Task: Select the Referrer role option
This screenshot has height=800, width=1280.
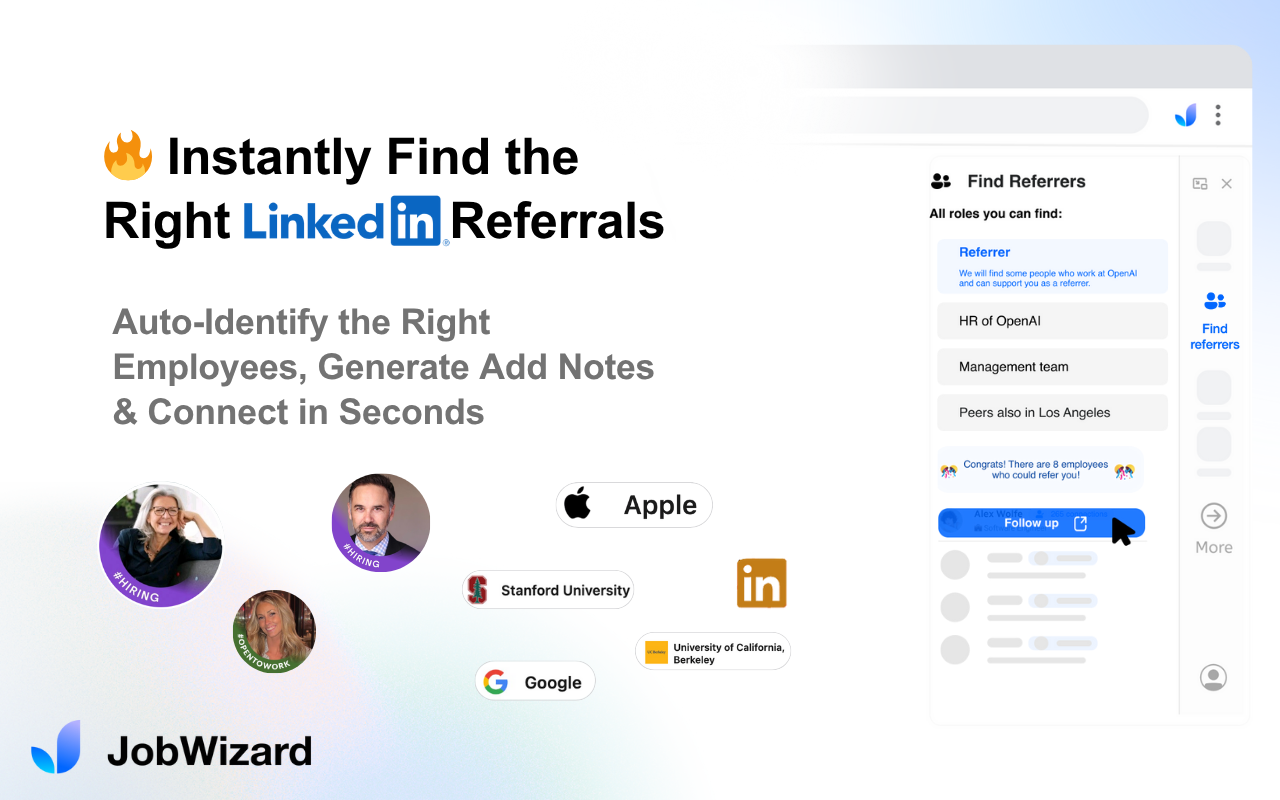Action: tap(1052, 266)
